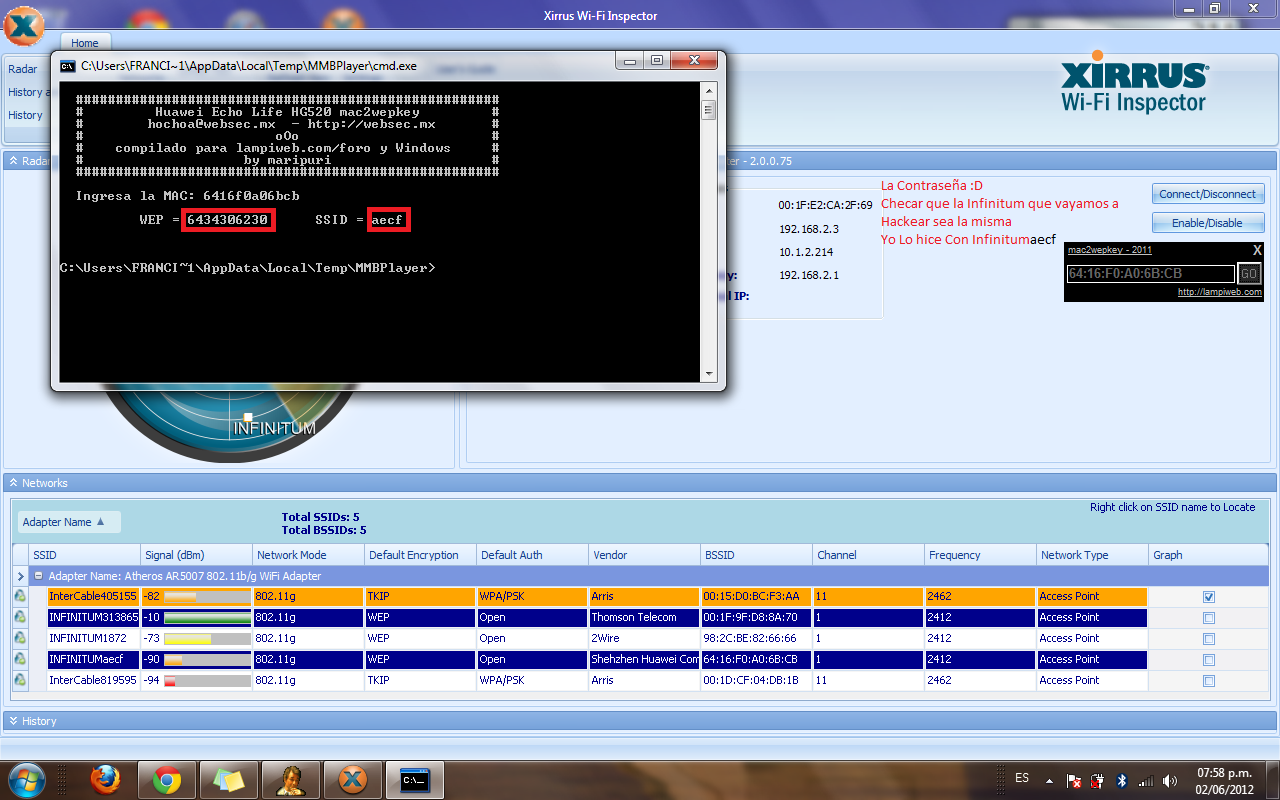This screenshot has height=800, width=1280.
Task: Select BSSID cell 64:16:F0:A0:6B:CB
Action: pos(756,660)
